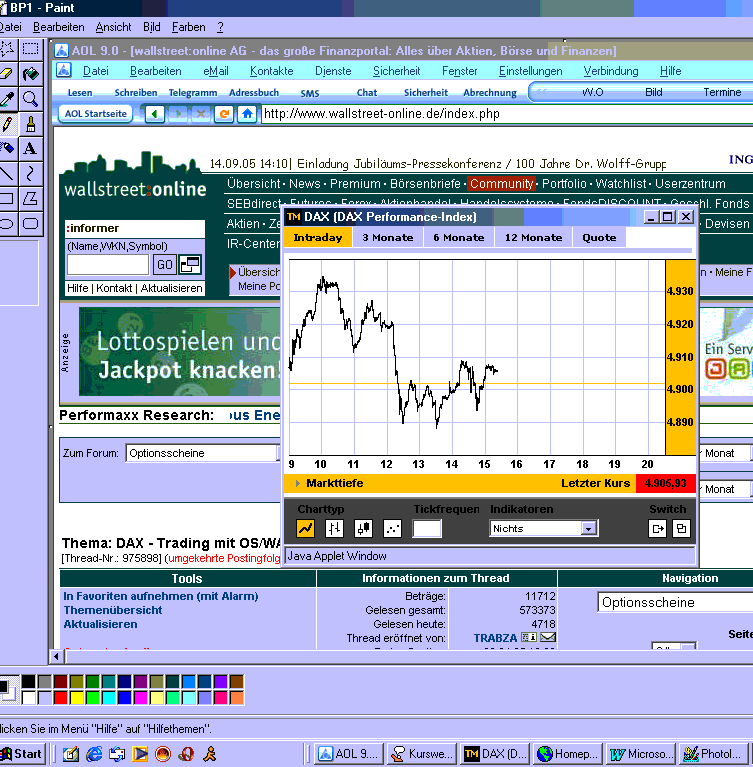Viewport: 753px width, 767px height.
Task: Select the Pencil tool
Action: pyautogui.click(x=7, y=124)
